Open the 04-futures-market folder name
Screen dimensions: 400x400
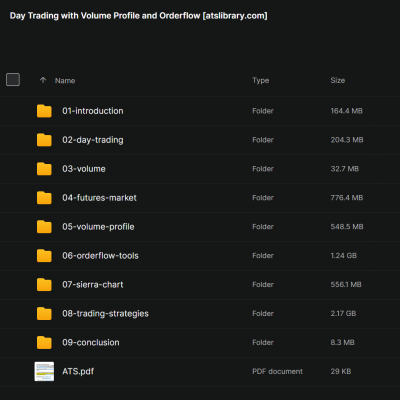click(x=99, y=198)
